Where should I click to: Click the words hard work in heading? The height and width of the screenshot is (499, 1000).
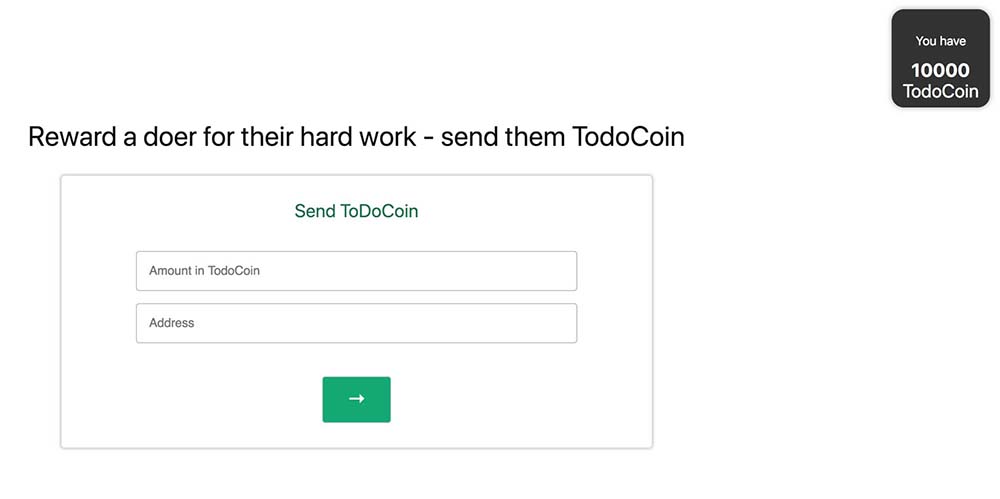tap(352, 137)
